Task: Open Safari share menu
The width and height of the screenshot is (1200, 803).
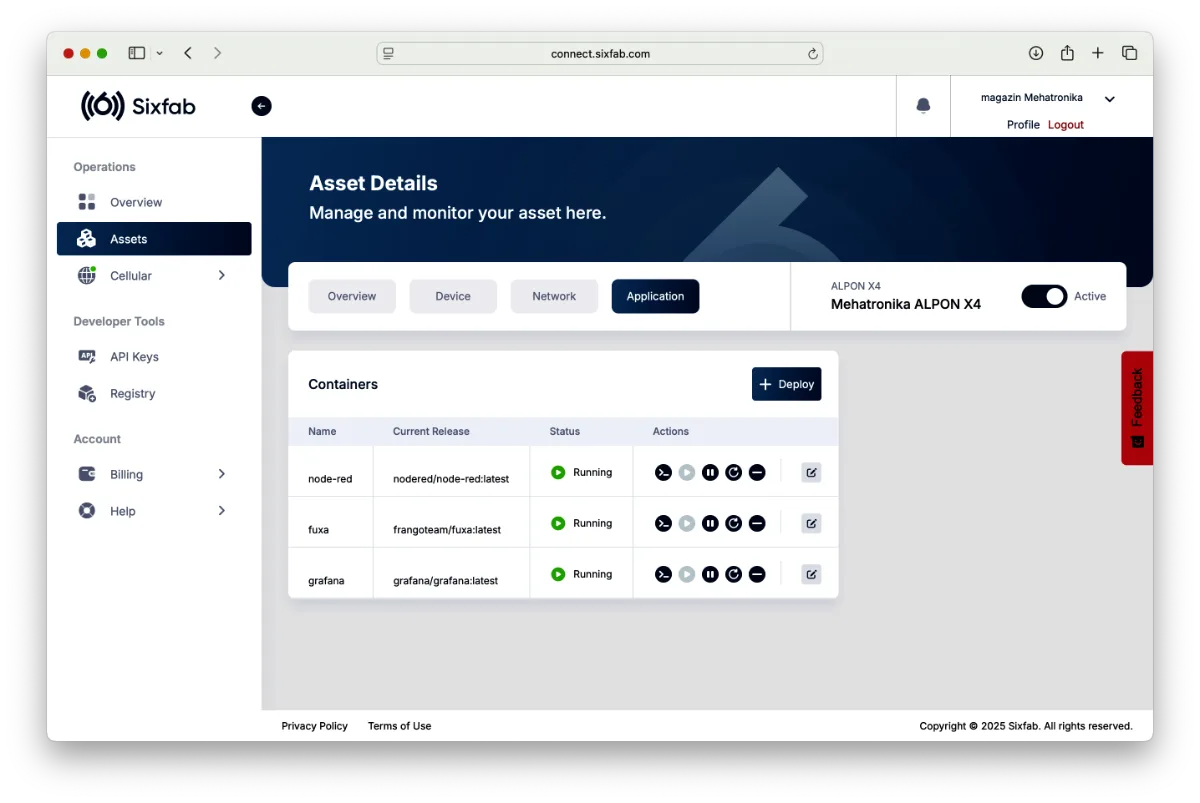Action: [1067, 53]
